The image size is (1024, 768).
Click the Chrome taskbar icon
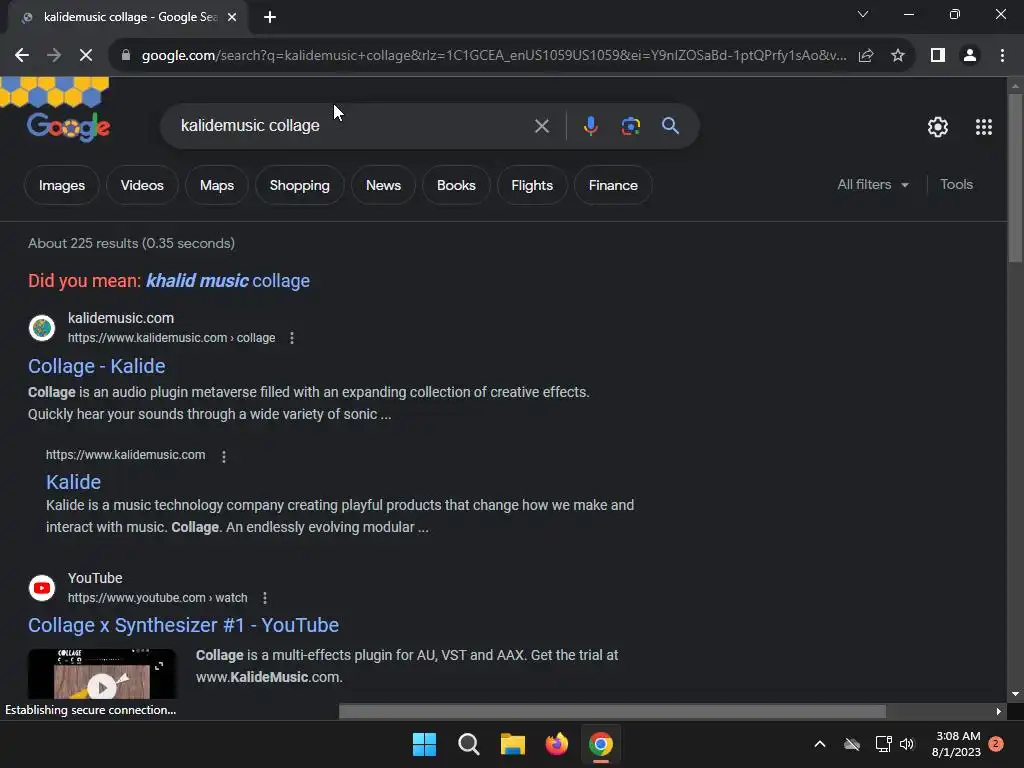coord(601,744)
